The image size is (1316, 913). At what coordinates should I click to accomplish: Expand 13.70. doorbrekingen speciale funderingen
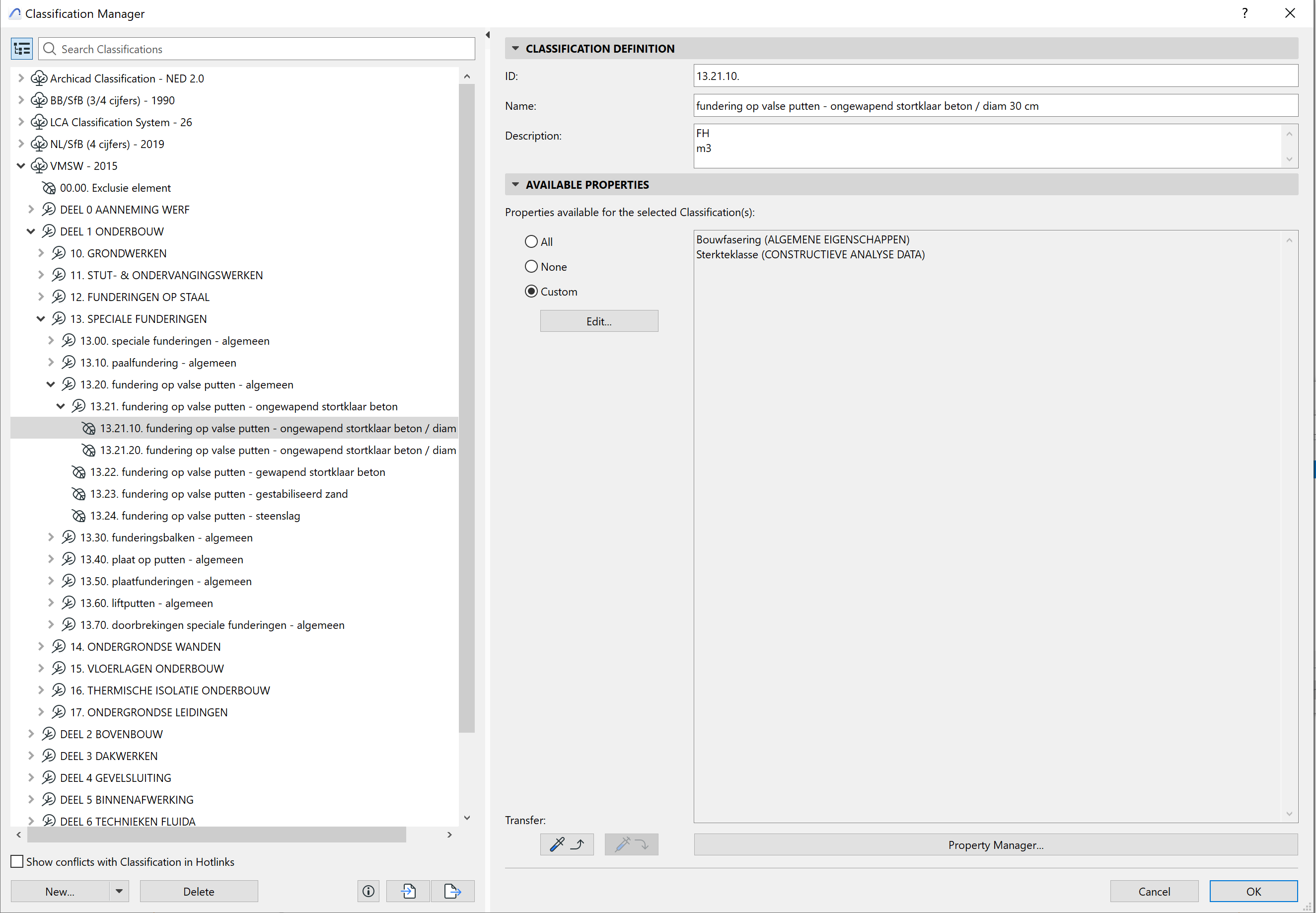coord(51,625)
